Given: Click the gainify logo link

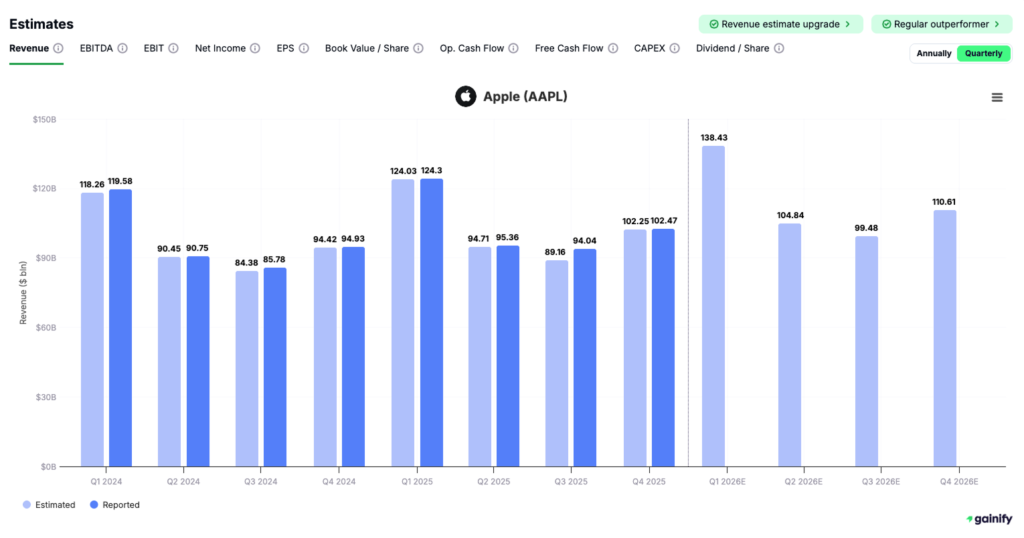Looking at the screenshot, I should pos(989,519).
